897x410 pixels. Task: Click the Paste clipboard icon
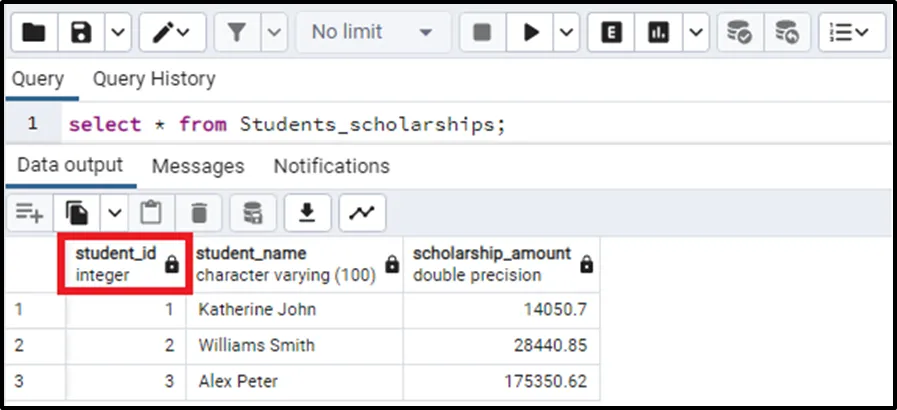(151, 212)
